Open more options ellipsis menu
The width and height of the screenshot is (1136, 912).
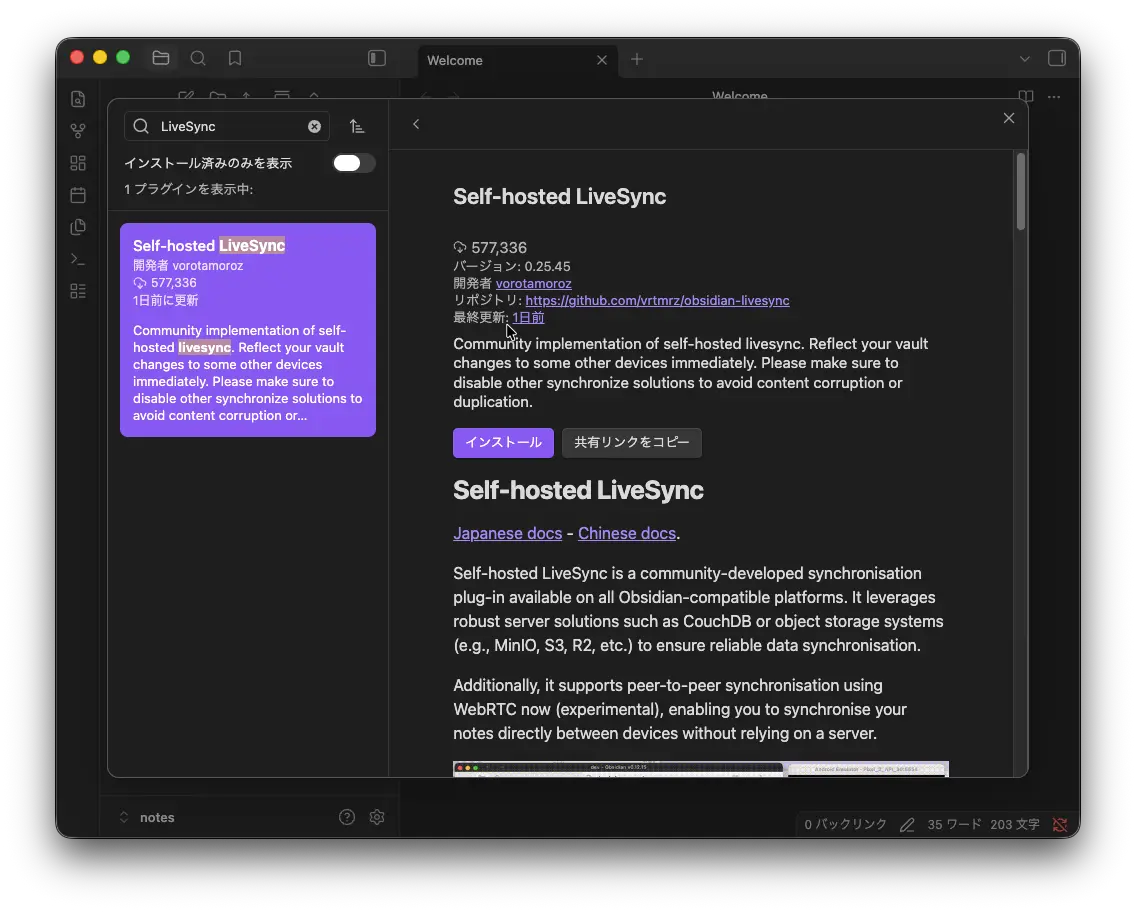click(1054, 96)
